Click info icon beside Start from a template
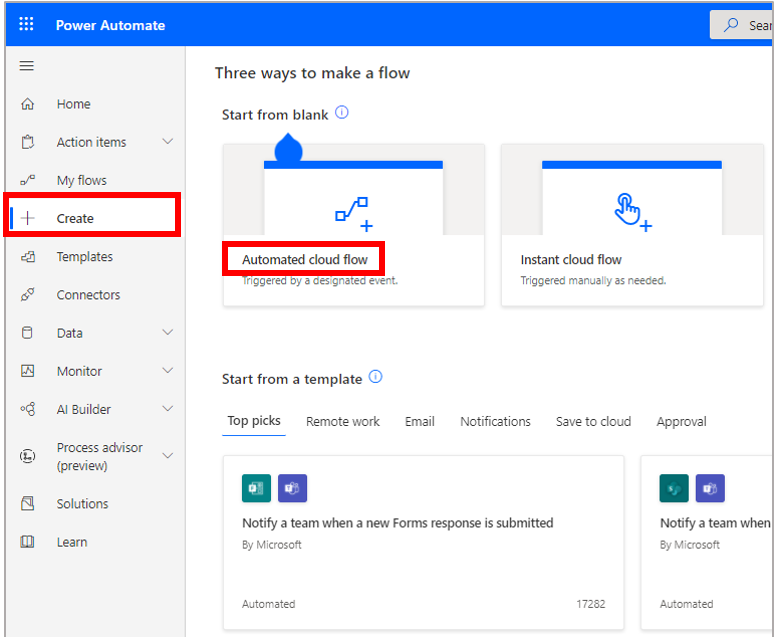The width and height of the screenshot is (777, 637). pyautogui.click(x=376, y=377)
